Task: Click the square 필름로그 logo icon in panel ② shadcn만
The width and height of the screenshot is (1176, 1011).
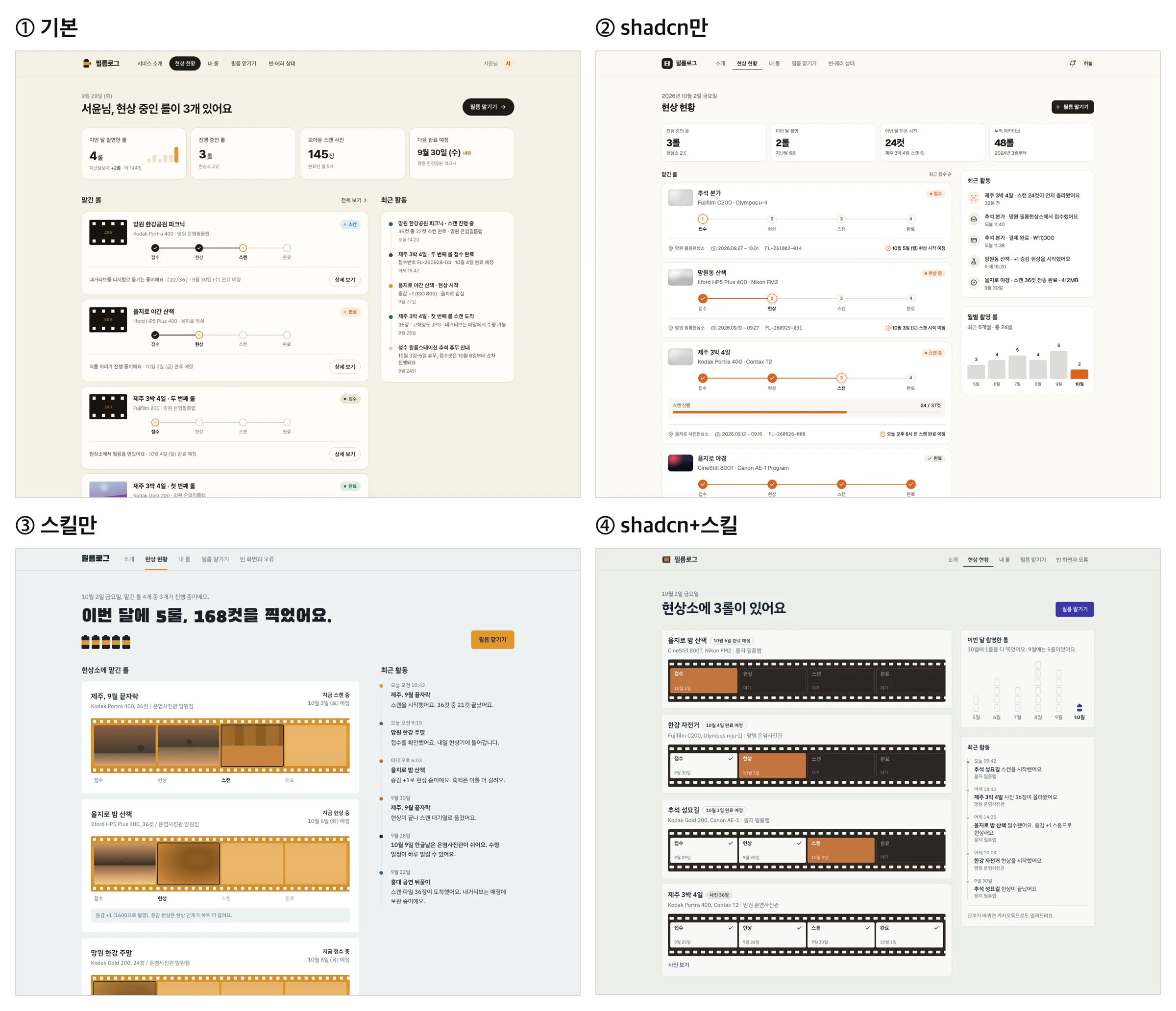Action: click(x=666, y=64)
